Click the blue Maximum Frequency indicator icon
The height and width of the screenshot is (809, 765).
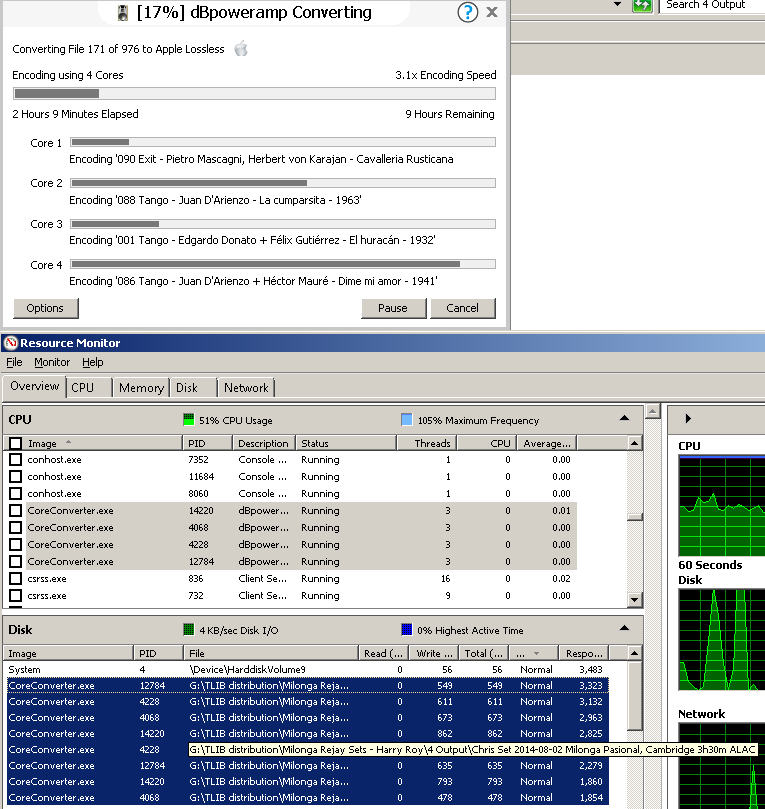pos(406,420)
